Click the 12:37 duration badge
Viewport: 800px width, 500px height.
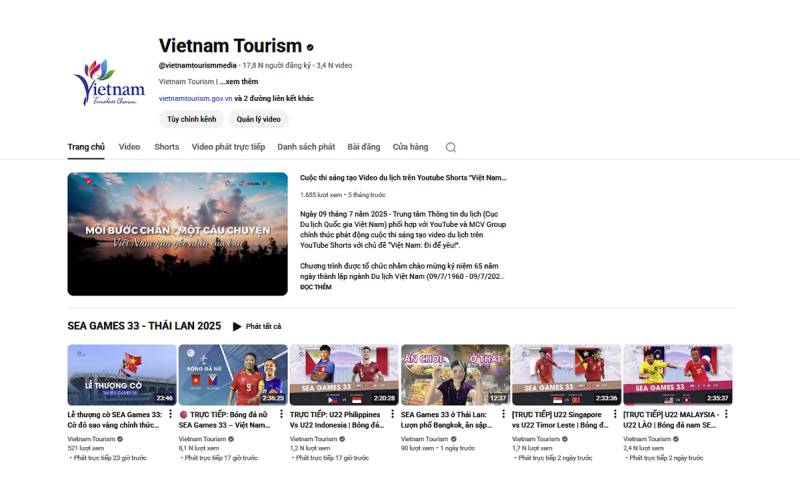498,398
